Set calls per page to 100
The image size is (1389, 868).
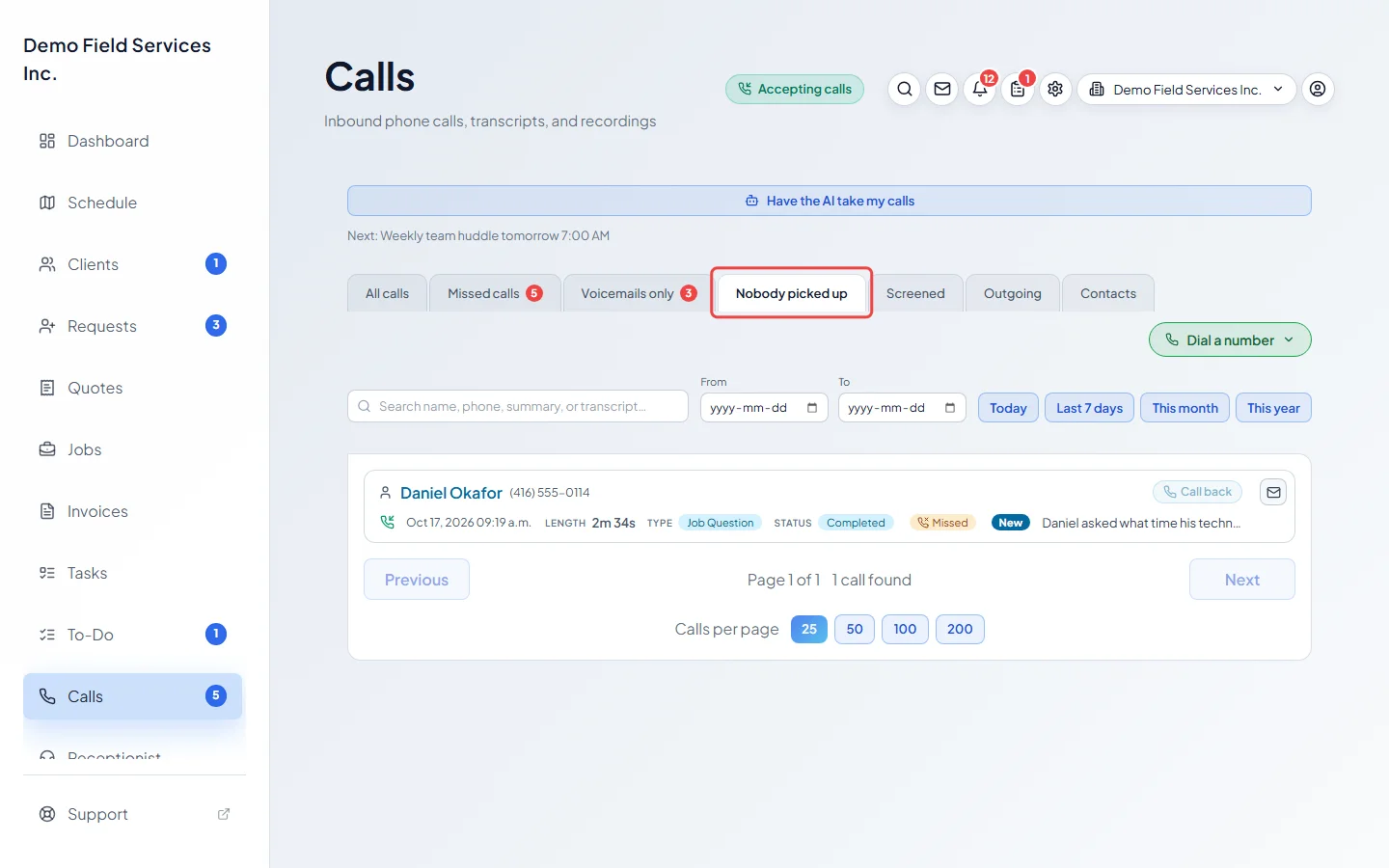click(905, 629)
